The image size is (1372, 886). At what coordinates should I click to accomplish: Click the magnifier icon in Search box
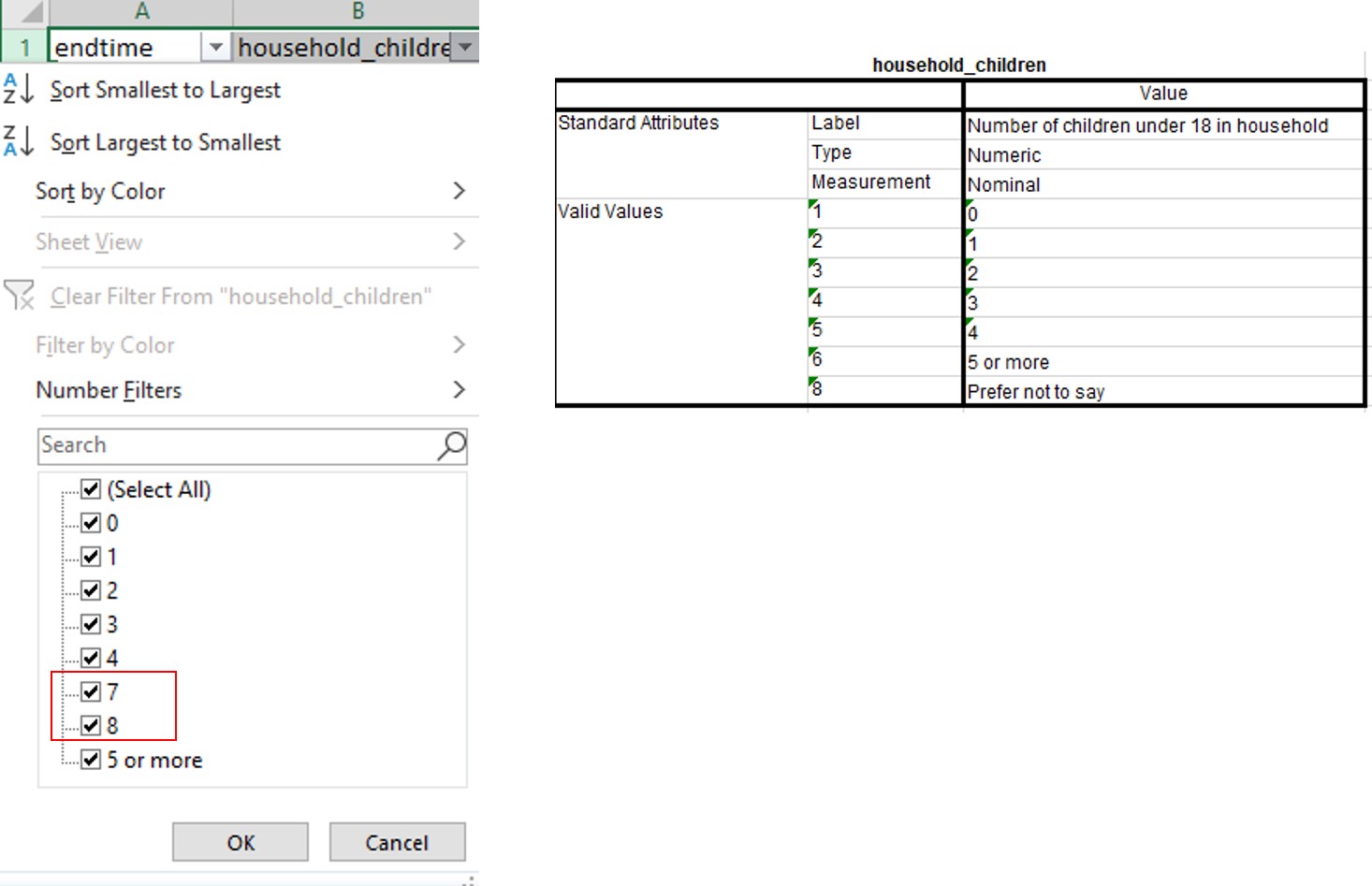point(451,446)
